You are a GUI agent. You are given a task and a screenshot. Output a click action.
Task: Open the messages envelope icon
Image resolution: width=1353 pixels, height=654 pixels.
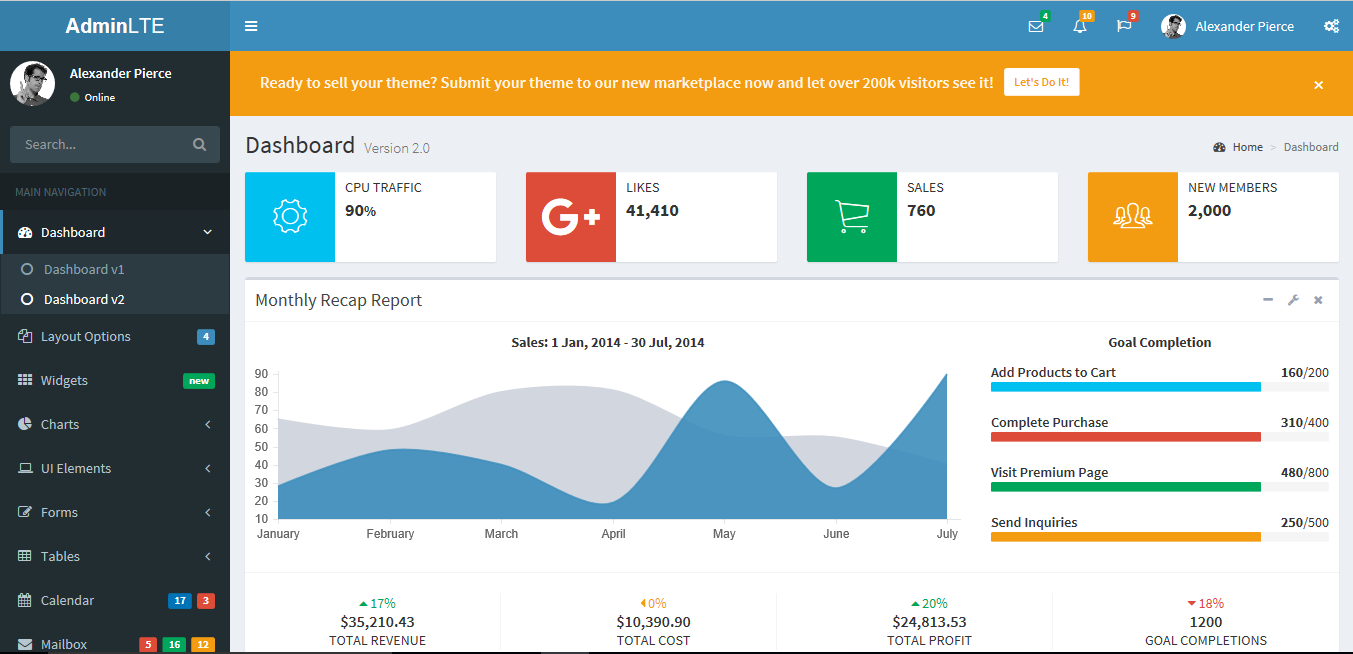pyautogui.click(x=1036, y=26)
